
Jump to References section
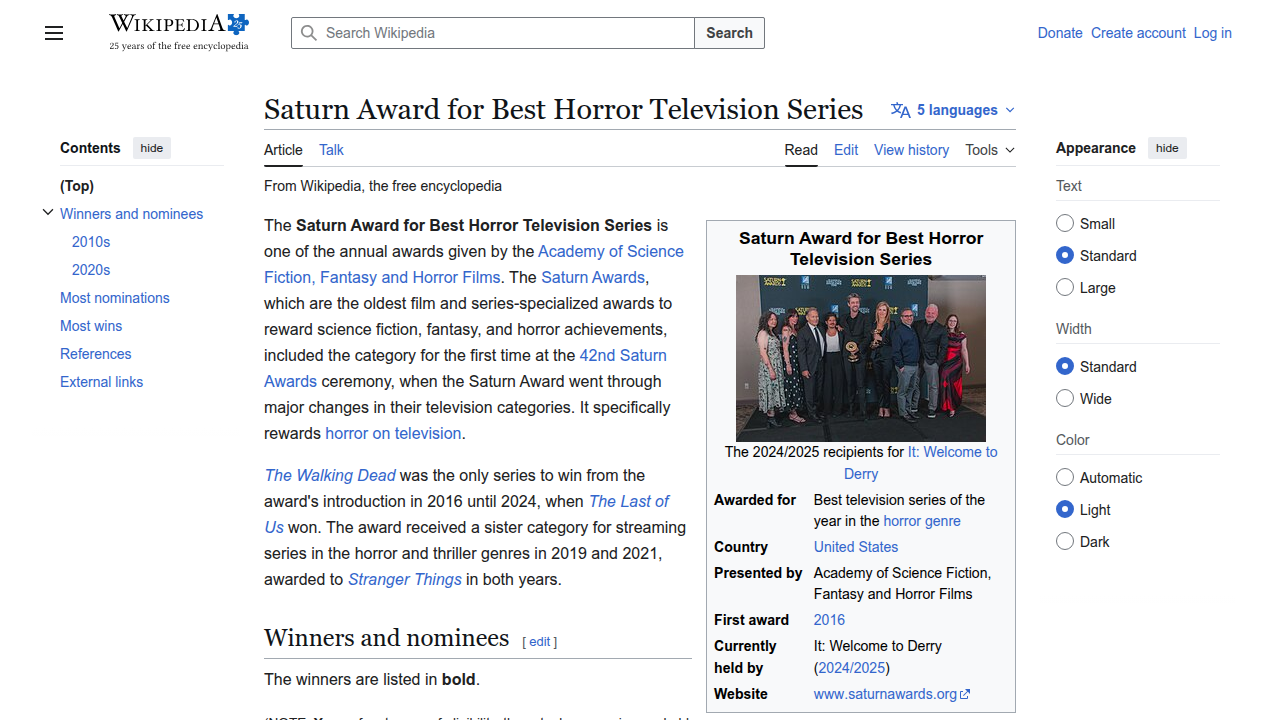(96, 354)
